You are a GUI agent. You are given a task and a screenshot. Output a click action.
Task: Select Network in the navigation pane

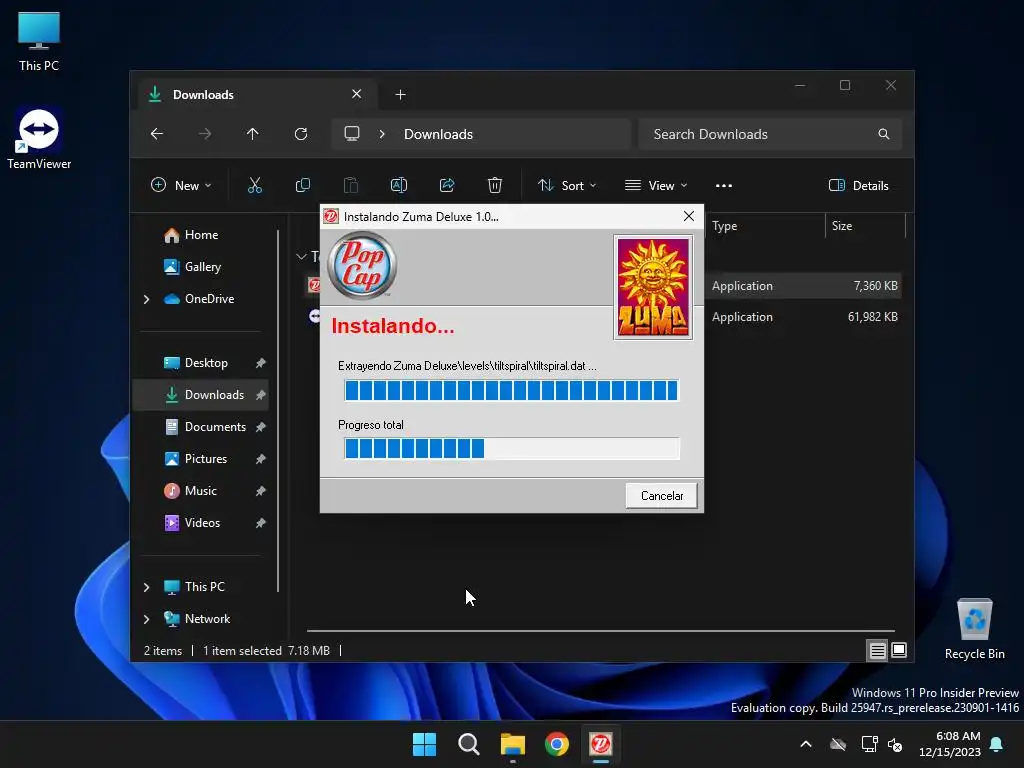click(x=207, y=618)
